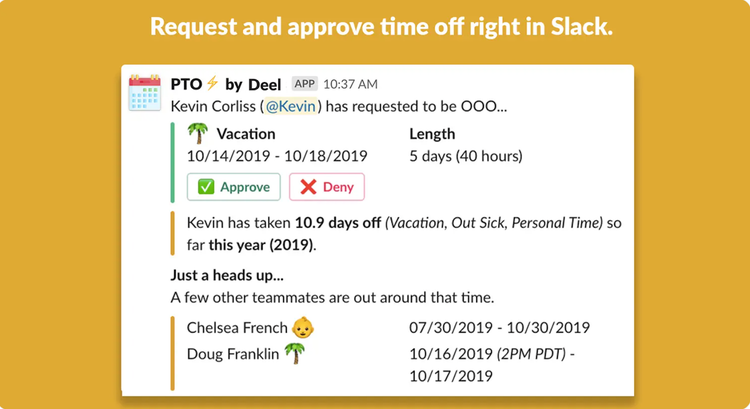The image size is (750, 409).
Task: Click the 07/30/2019 - 10/30/2019 date range
Action: (x=499, y=328)
